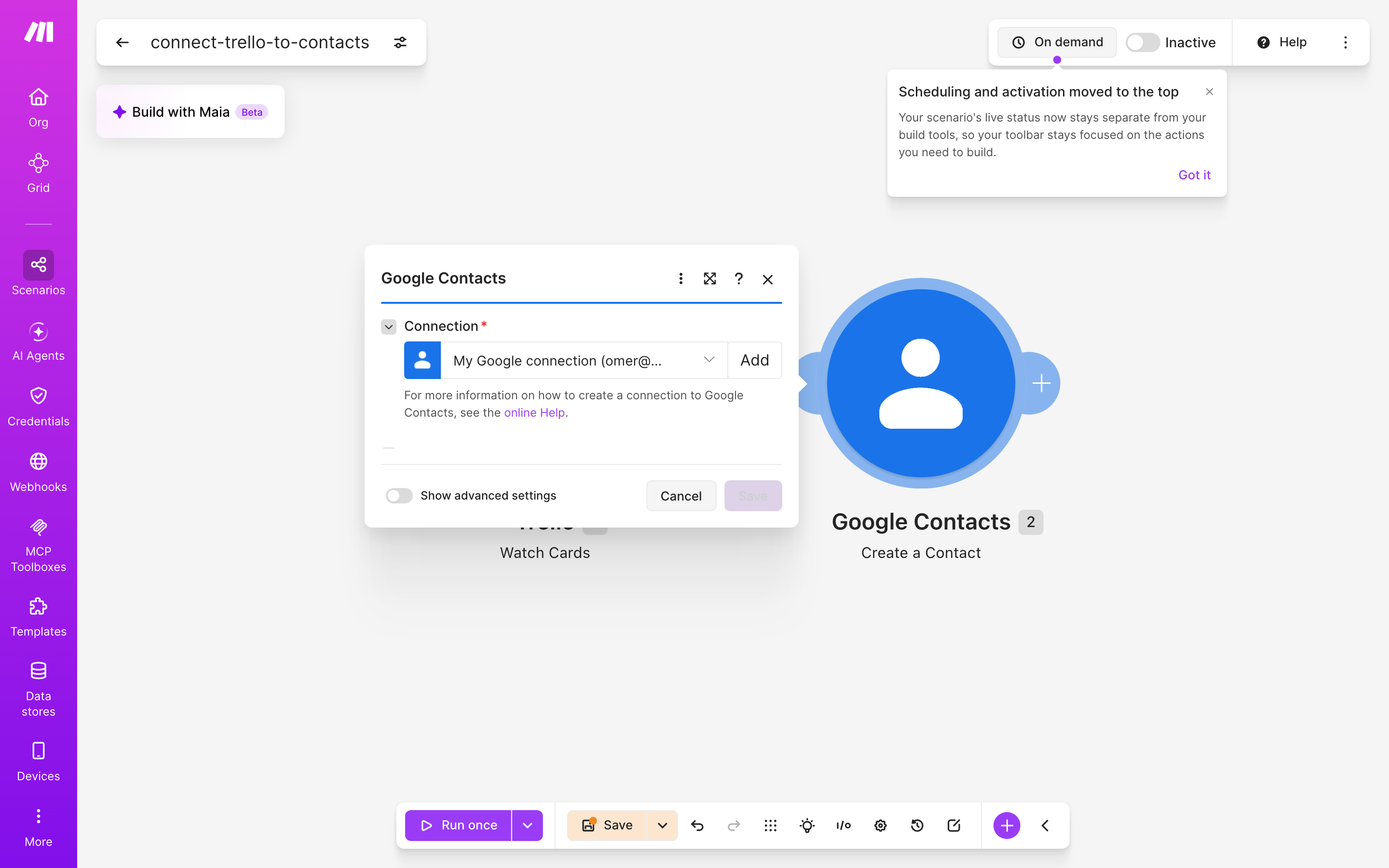This screenshot has width=1389, height=868.
Task: Open the On demand schedule setting
Action: click(1057, 42)
